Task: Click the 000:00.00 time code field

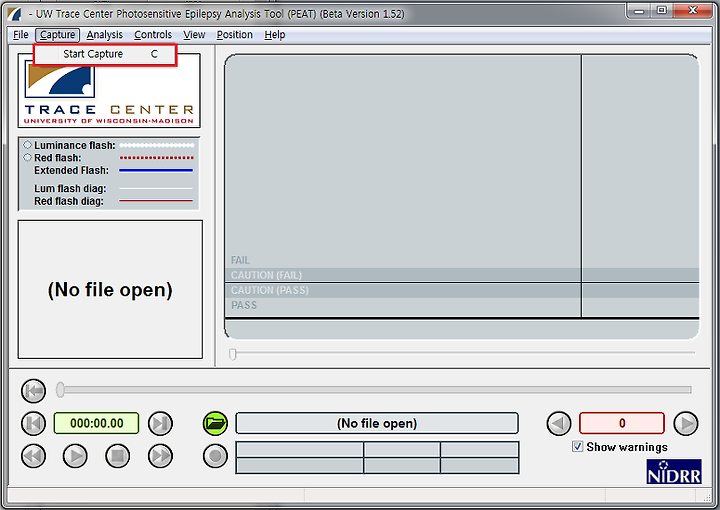Action: pos(96,423)
